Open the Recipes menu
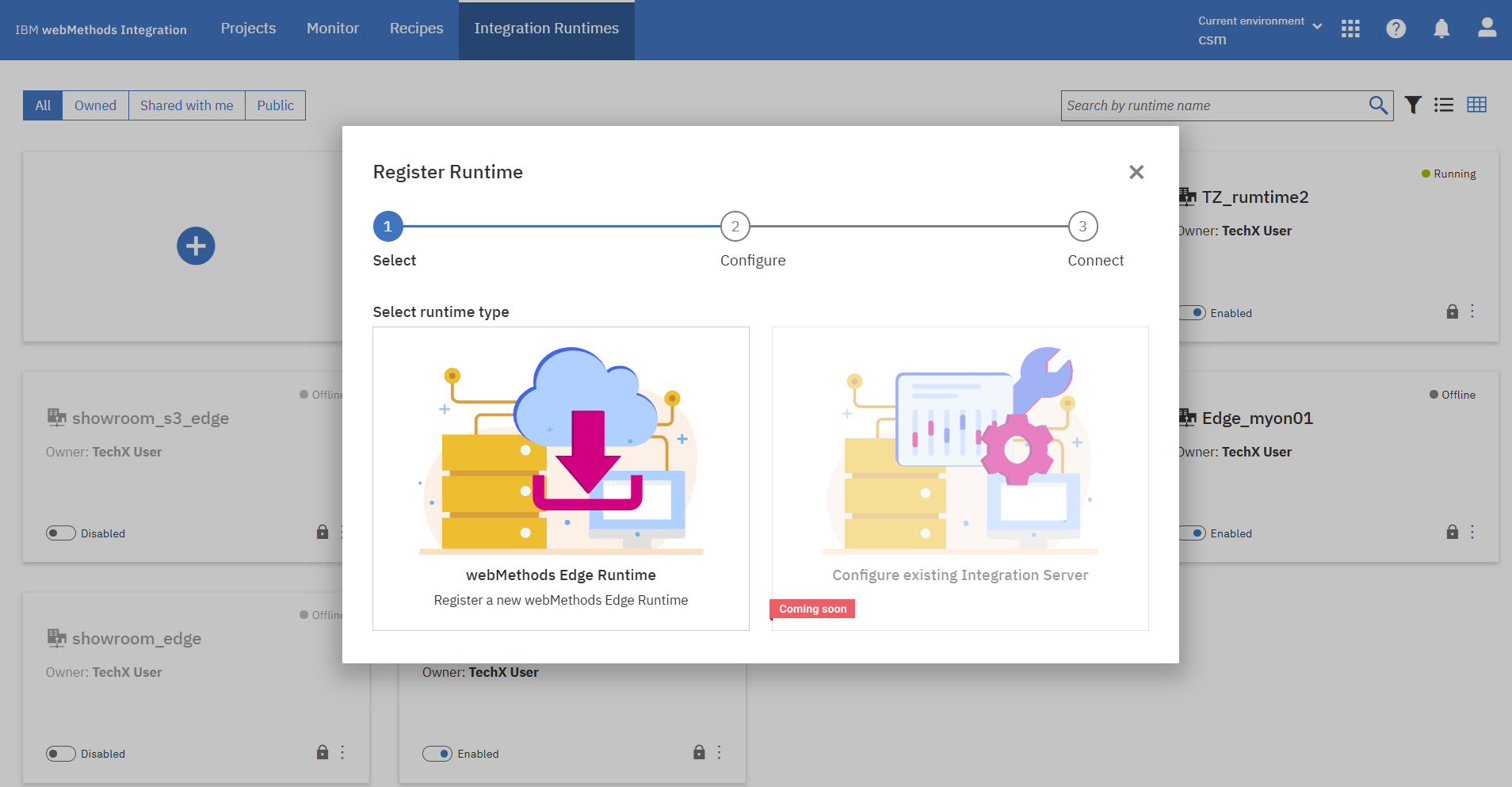Viewport: 1512px width, 787px height. click(x=417, y=29)
